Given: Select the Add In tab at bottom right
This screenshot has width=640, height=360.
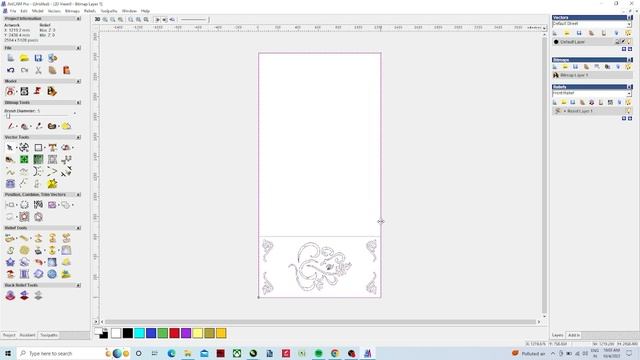Looking at the screenshot, I should [x=574, y=335].
